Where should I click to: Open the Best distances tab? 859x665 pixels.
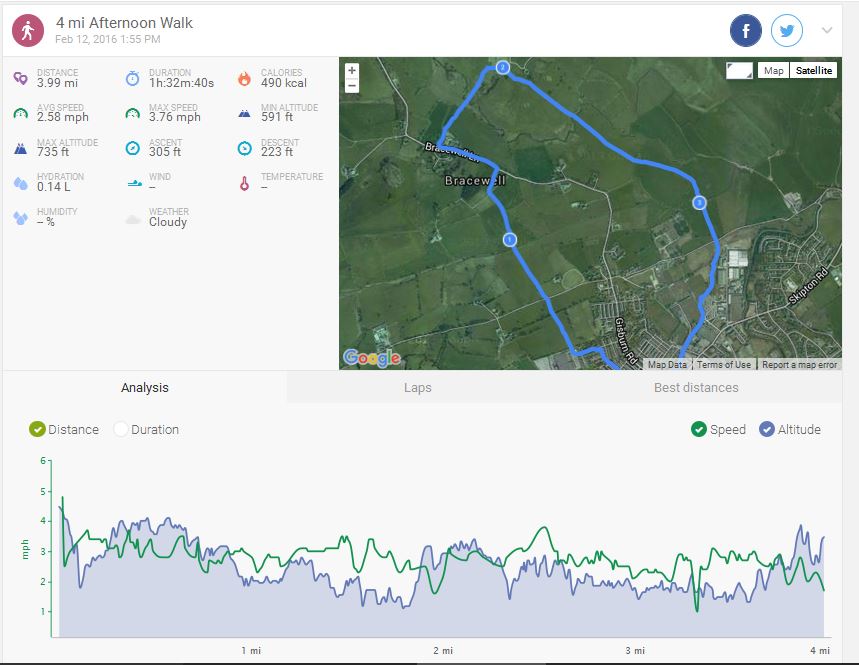[696, 387]
